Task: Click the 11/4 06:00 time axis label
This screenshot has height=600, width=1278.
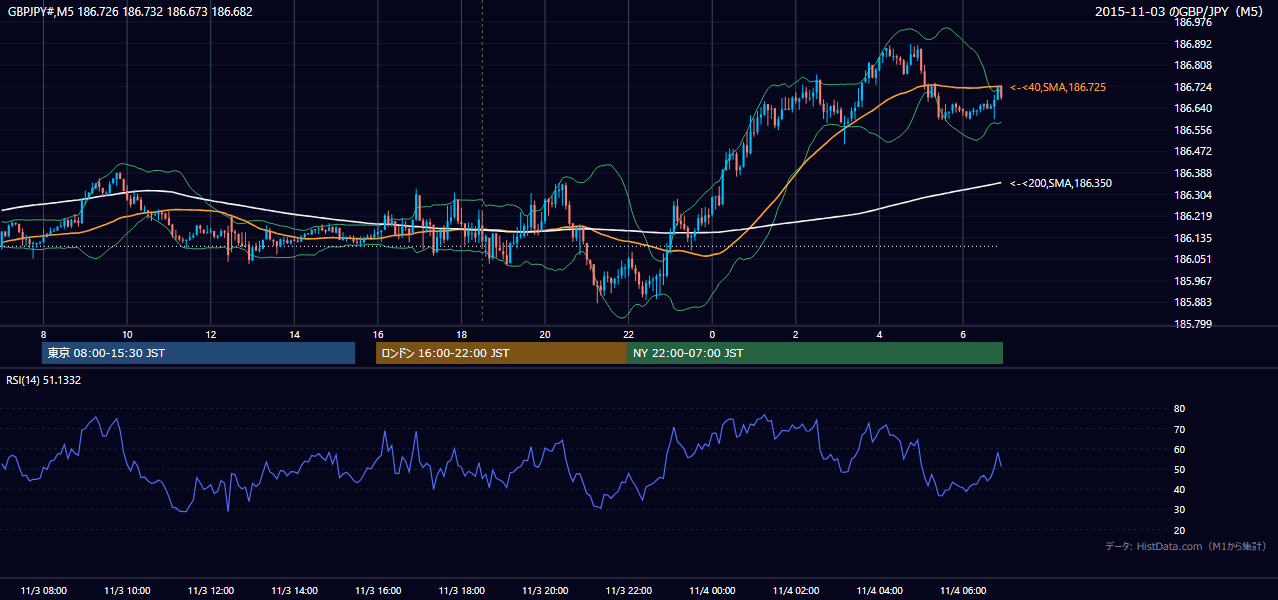Action: coord(962,591)
